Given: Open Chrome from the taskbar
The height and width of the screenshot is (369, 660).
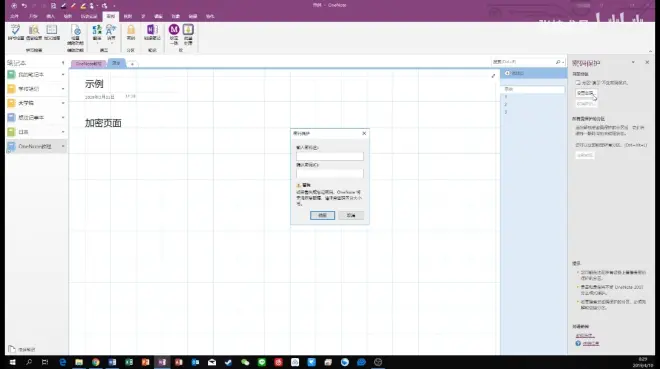Looking at the screenshot, I should tap(96, 362).
